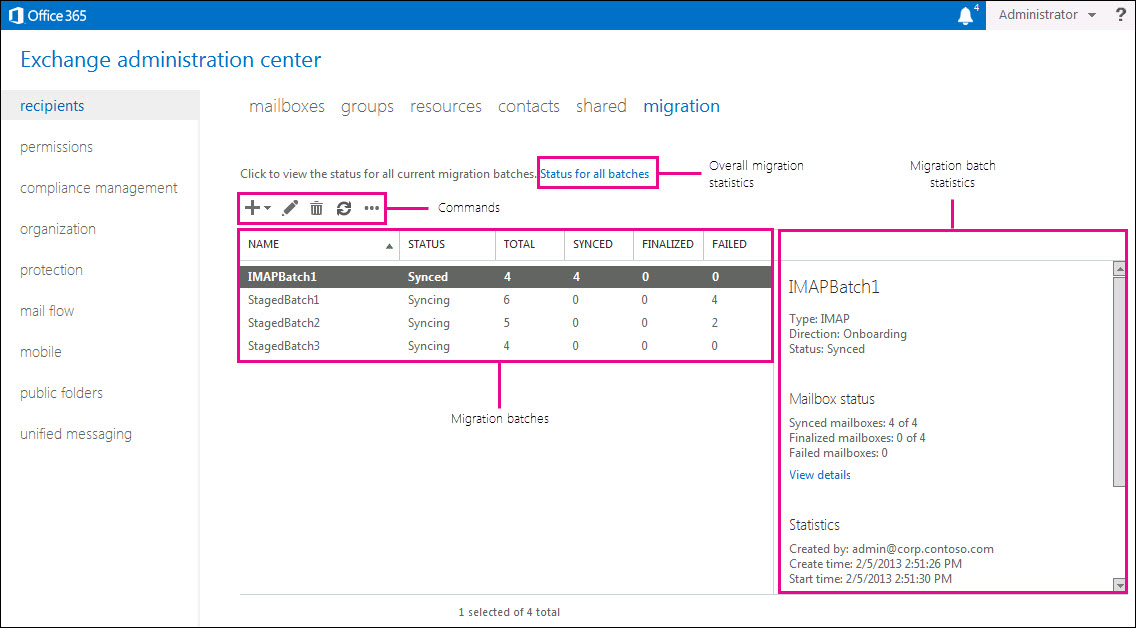Select the IMAPBatch1 row

506,277
